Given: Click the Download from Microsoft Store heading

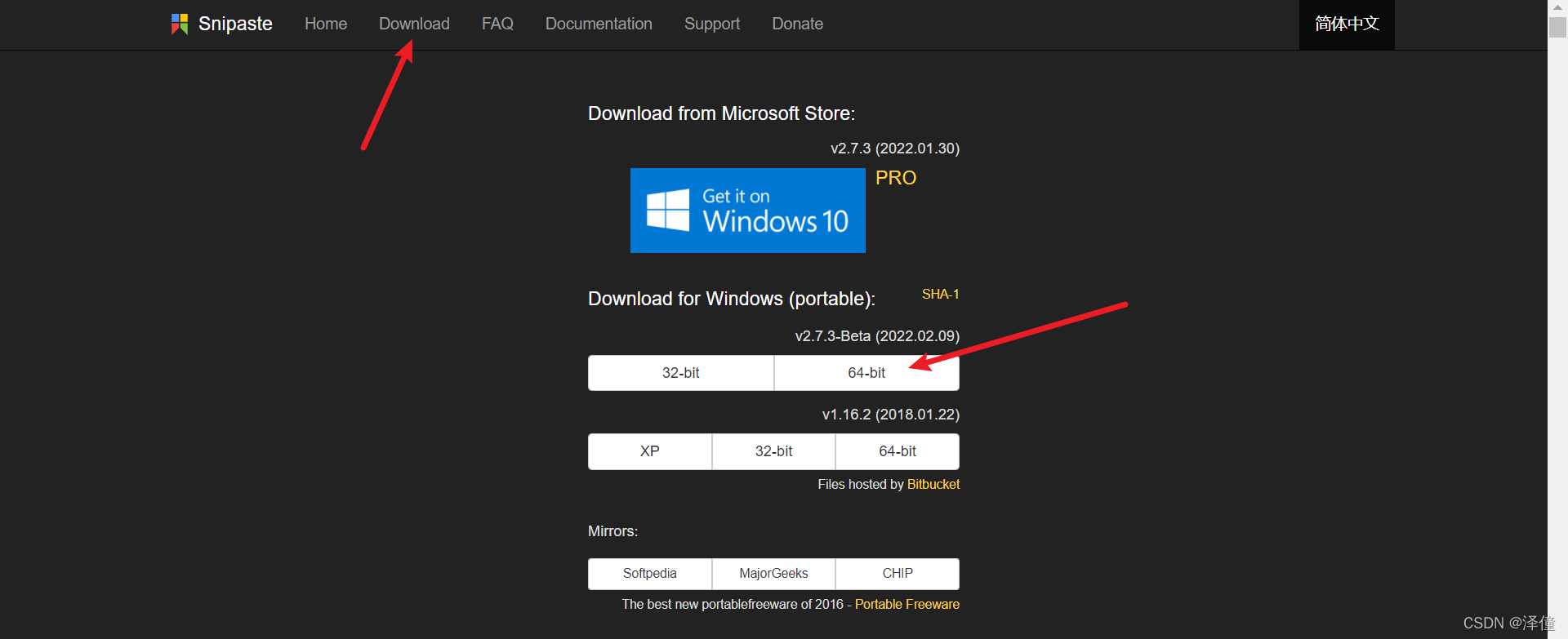Looking at the screenshot, I should (x=722, y=113).
